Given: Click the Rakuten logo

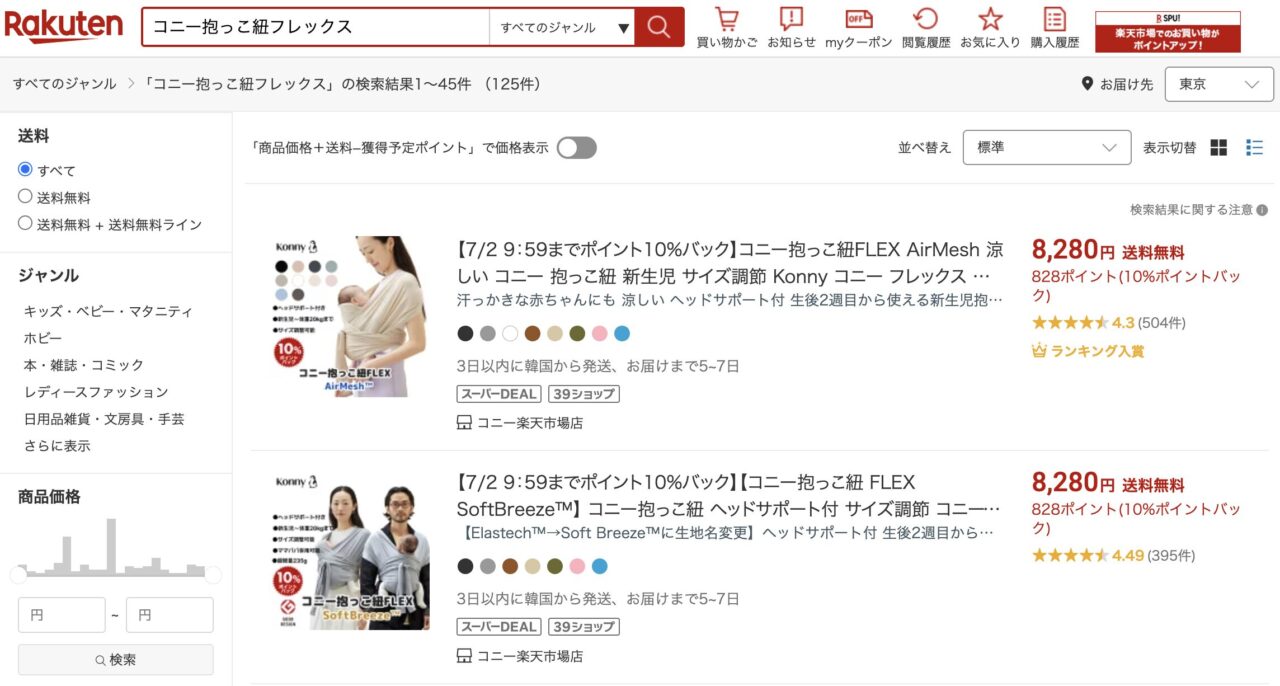Looking at the screenshot, I should tap(64, 27).
